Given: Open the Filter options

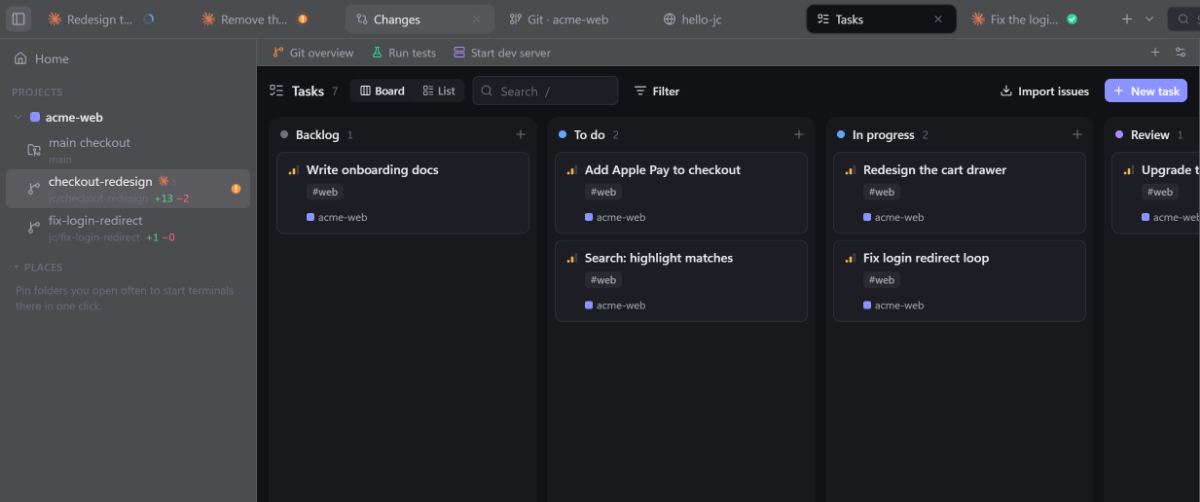Looking at the screenshot, I should [x=656, y=91].
